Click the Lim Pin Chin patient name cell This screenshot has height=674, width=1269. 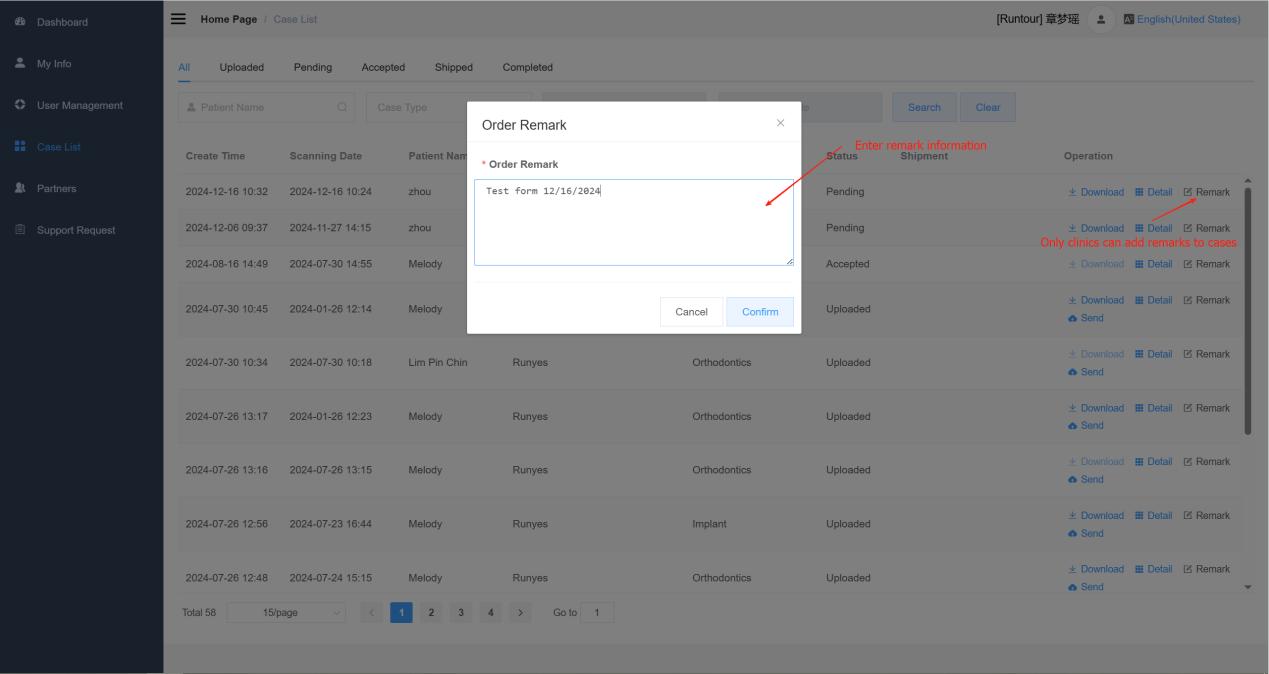(438, 362)
